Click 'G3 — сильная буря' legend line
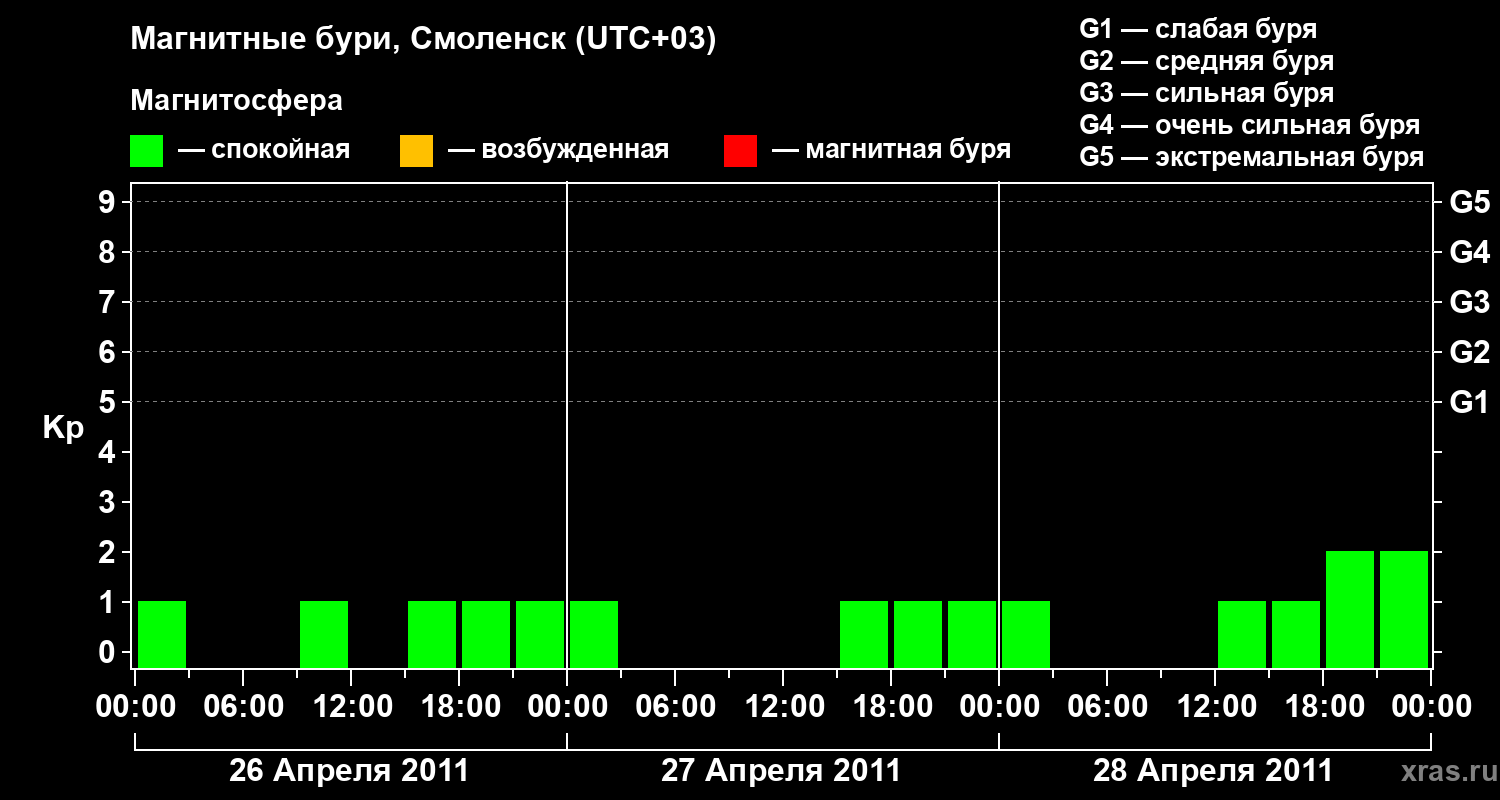Viewport: 1500px width, 800px height. [1206, 93]
